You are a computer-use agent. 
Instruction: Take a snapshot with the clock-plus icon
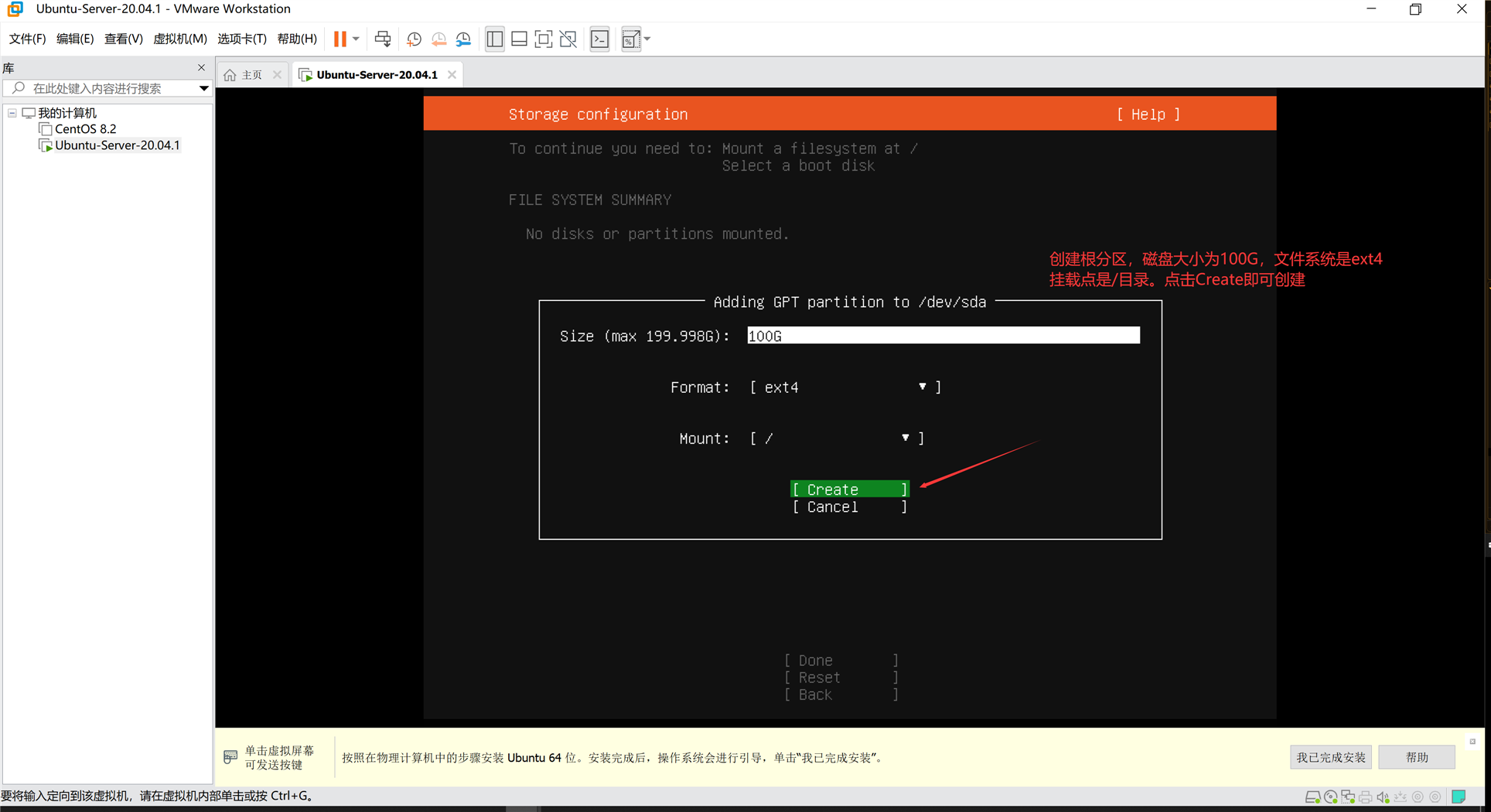(414, 39)
